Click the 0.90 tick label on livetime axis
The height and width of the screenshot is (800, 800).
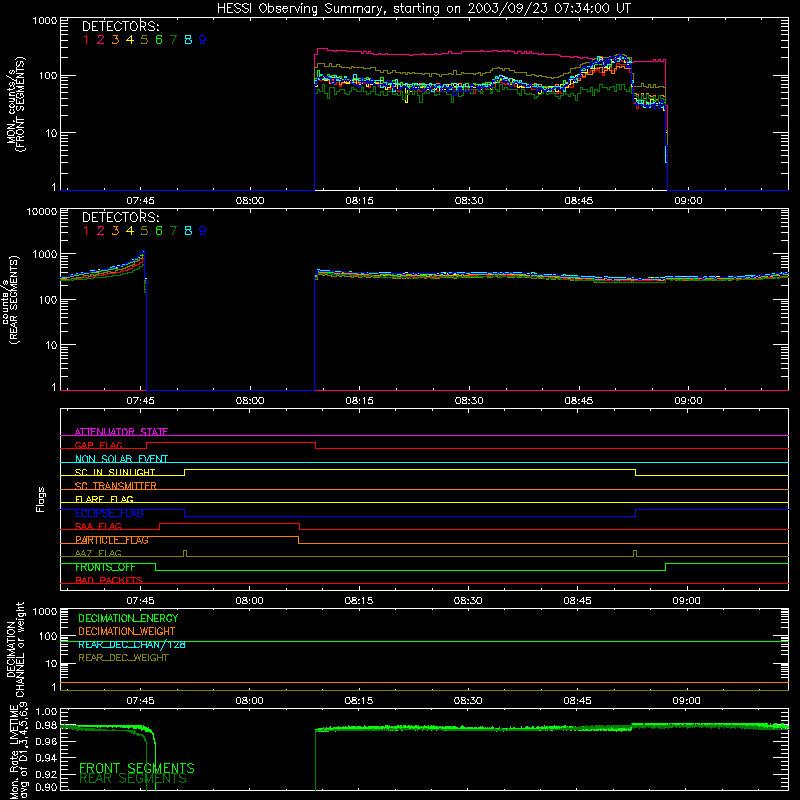pyautogui.click(x=47, y=787)
